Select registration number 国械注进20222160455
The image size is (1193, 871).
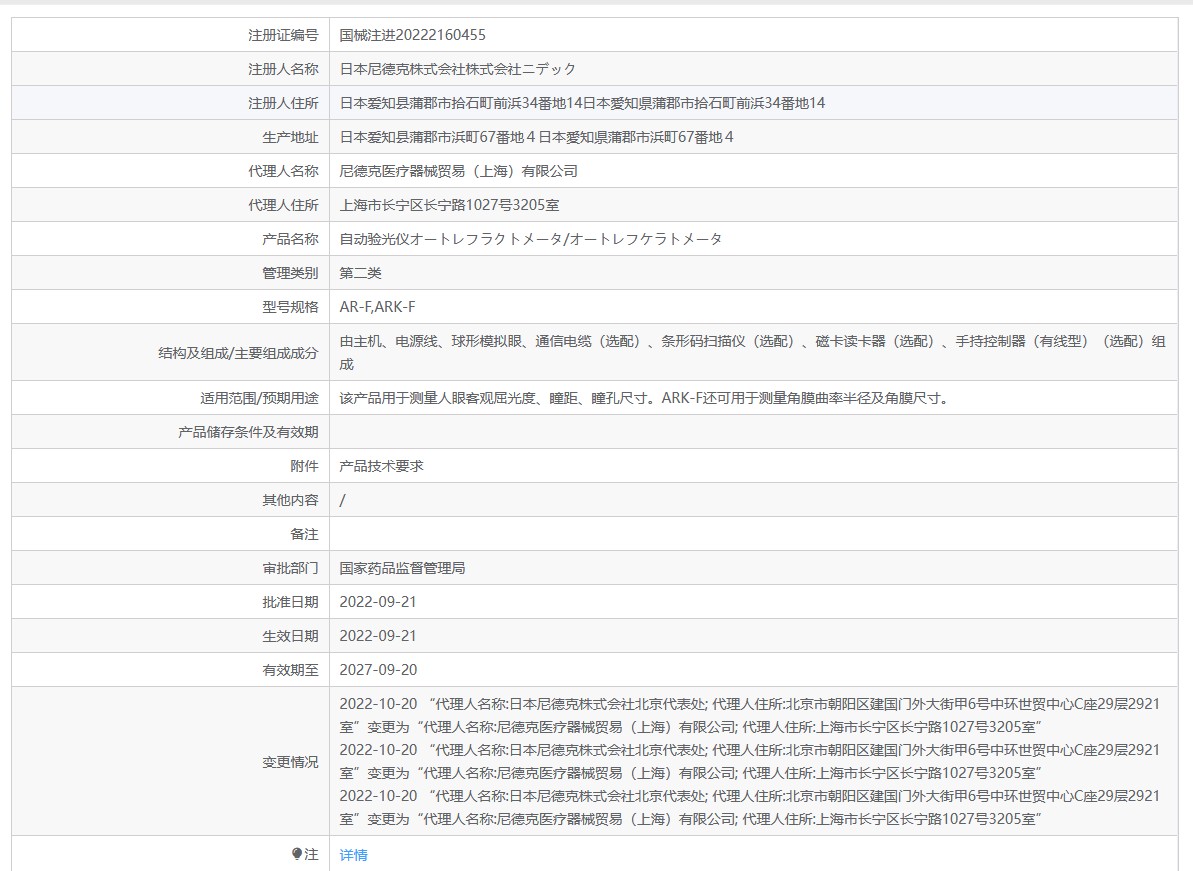click(412, 35)
